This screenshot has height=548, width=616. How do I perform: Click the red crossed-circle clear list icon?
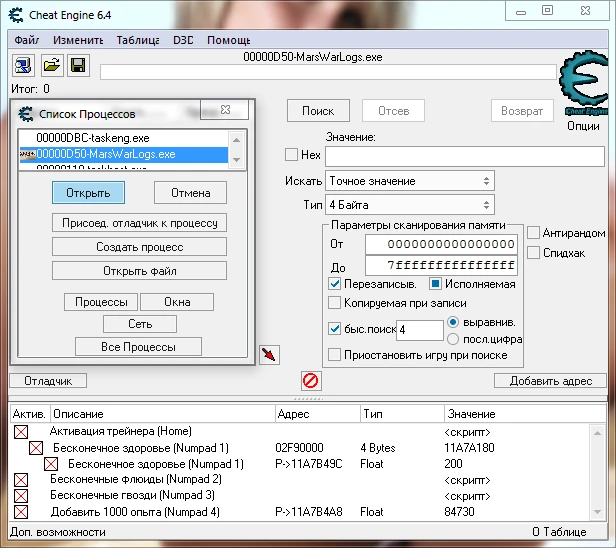[311, 381]
